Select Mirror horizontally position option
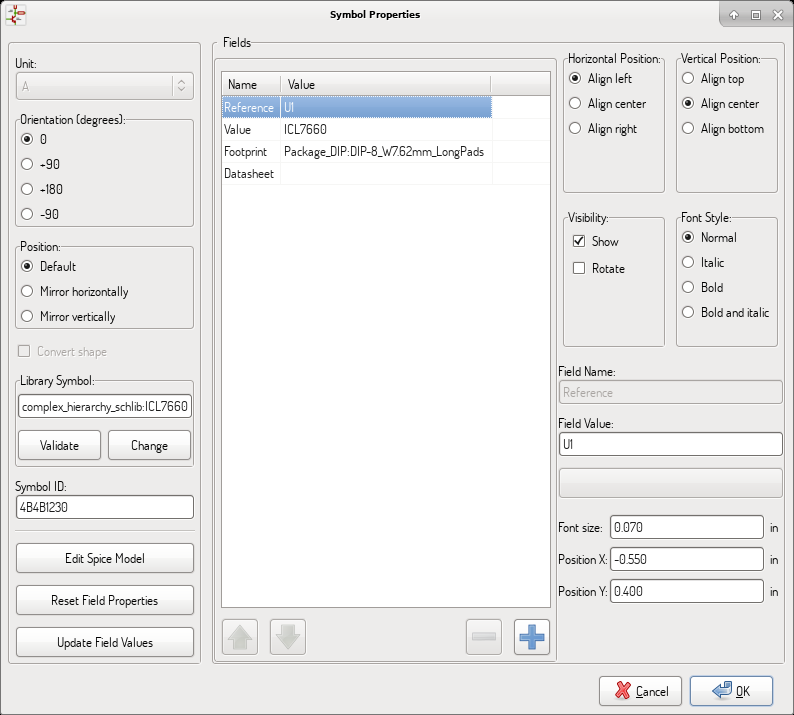The height and width of the screenshot is (715, 794). (x=28, y=292)
